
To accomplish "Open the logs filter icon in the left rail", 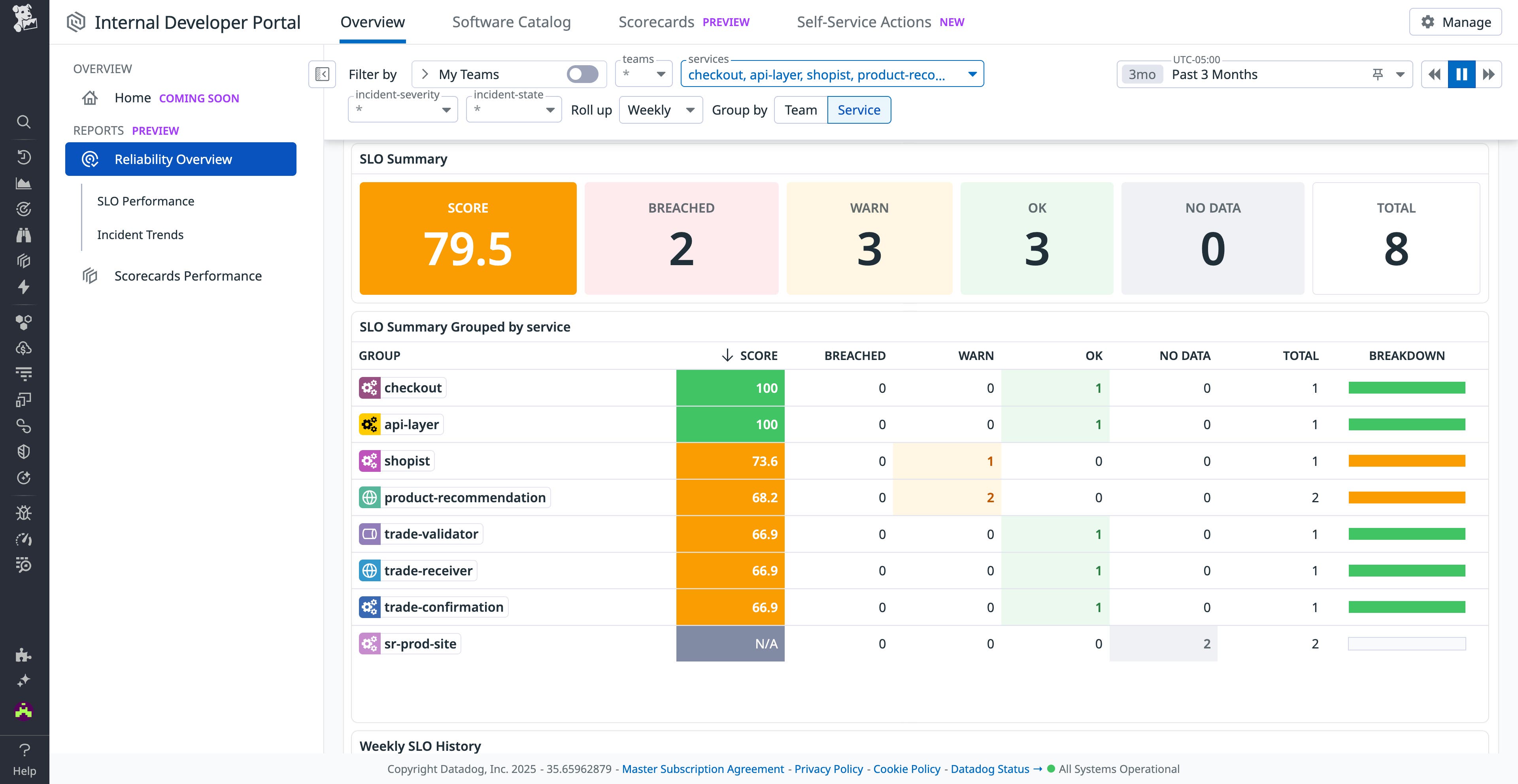I will tap(24, 373).
